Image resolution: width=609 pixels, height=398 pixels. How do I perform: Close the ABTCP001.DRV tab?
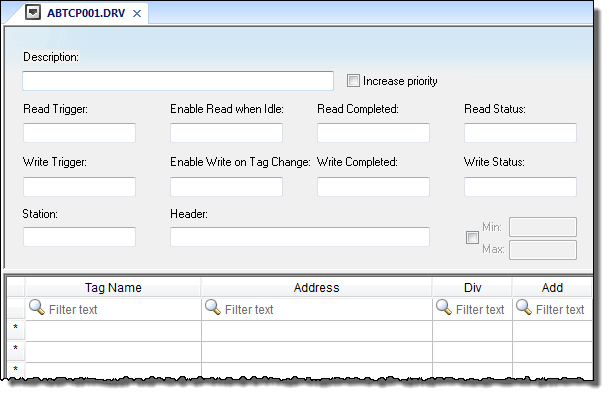click(x=137, y=14)
